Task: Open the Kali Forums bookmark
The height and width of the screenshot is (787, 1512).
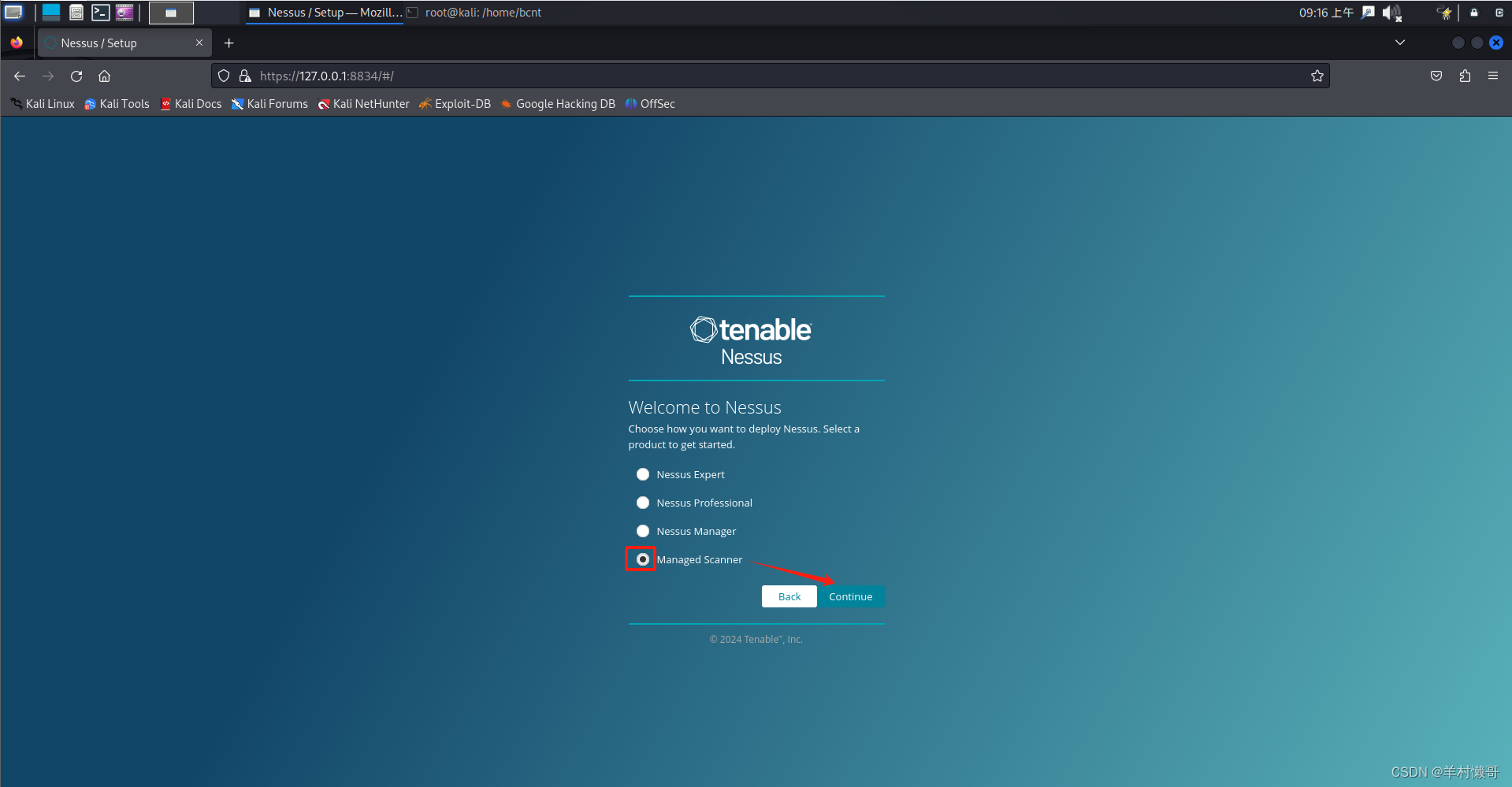Action: tap(269, 104)
